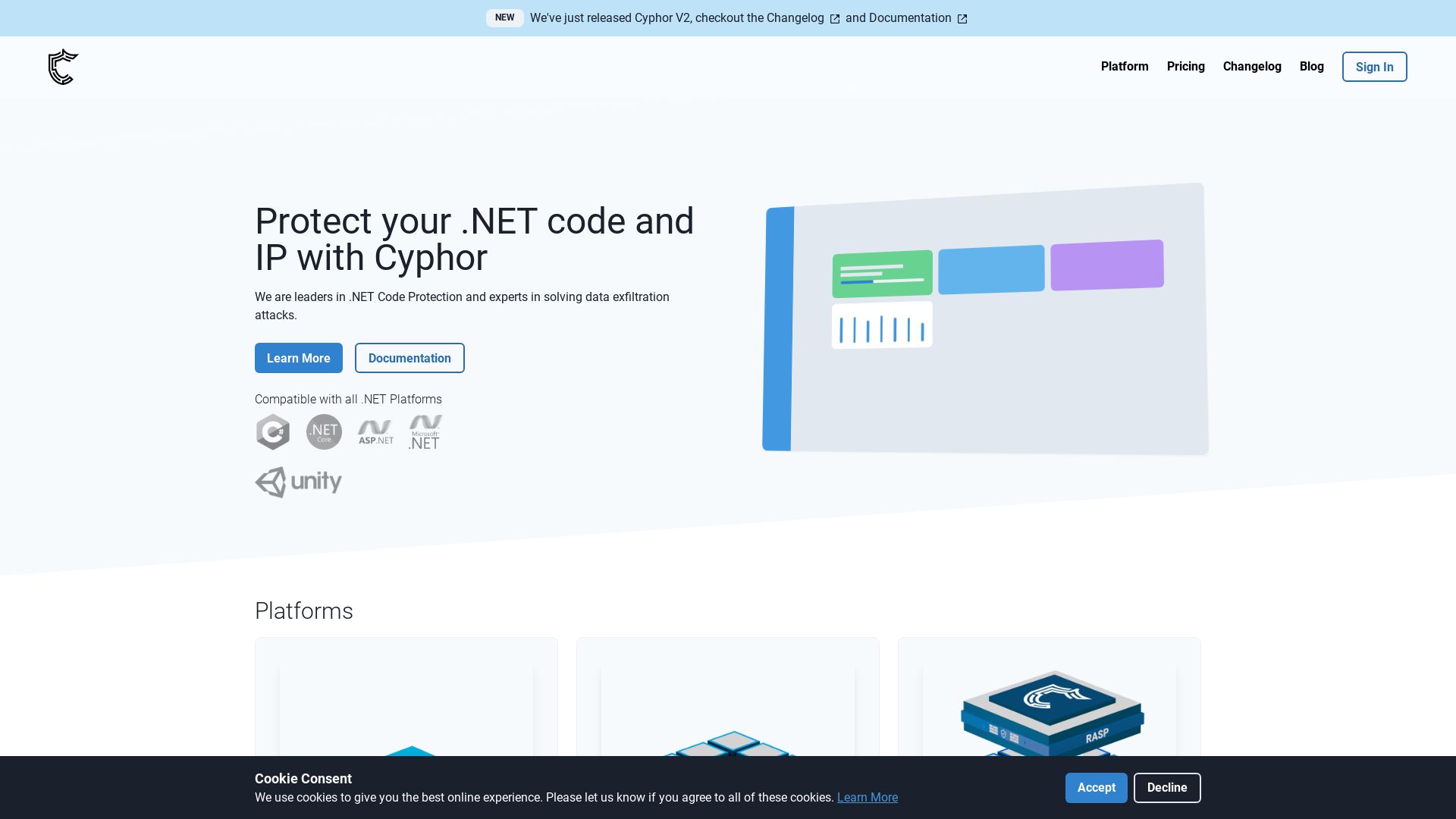Decline the cookie consent
Viewport: 1456px width, 819px height.
(1167, 788)
